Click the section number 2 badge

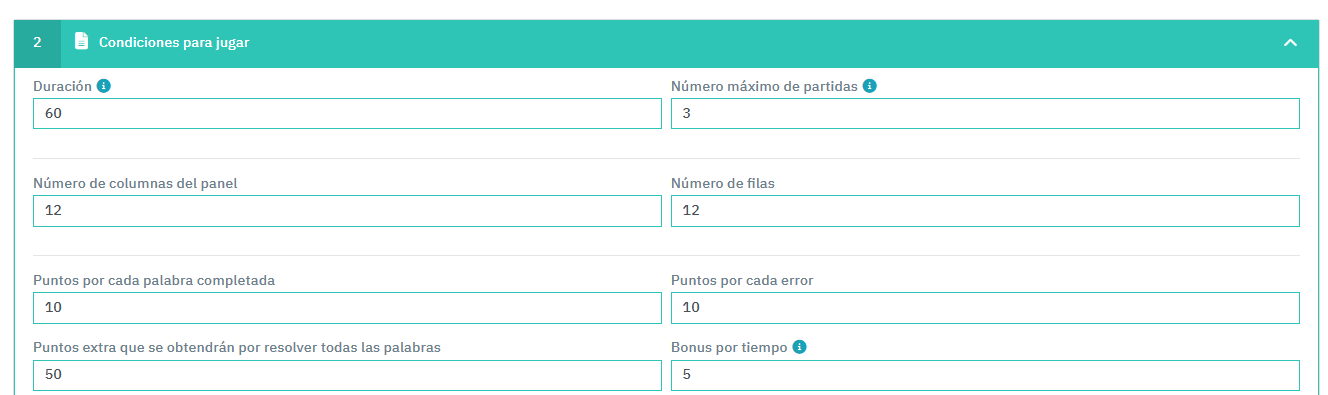37,42
